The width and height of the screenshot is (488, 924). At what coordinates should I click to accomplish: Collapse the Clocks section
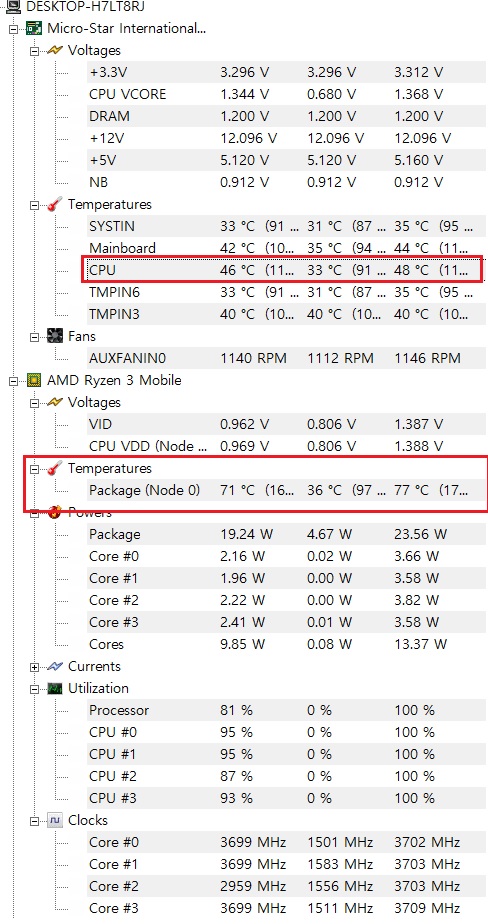tap(35, 821)
